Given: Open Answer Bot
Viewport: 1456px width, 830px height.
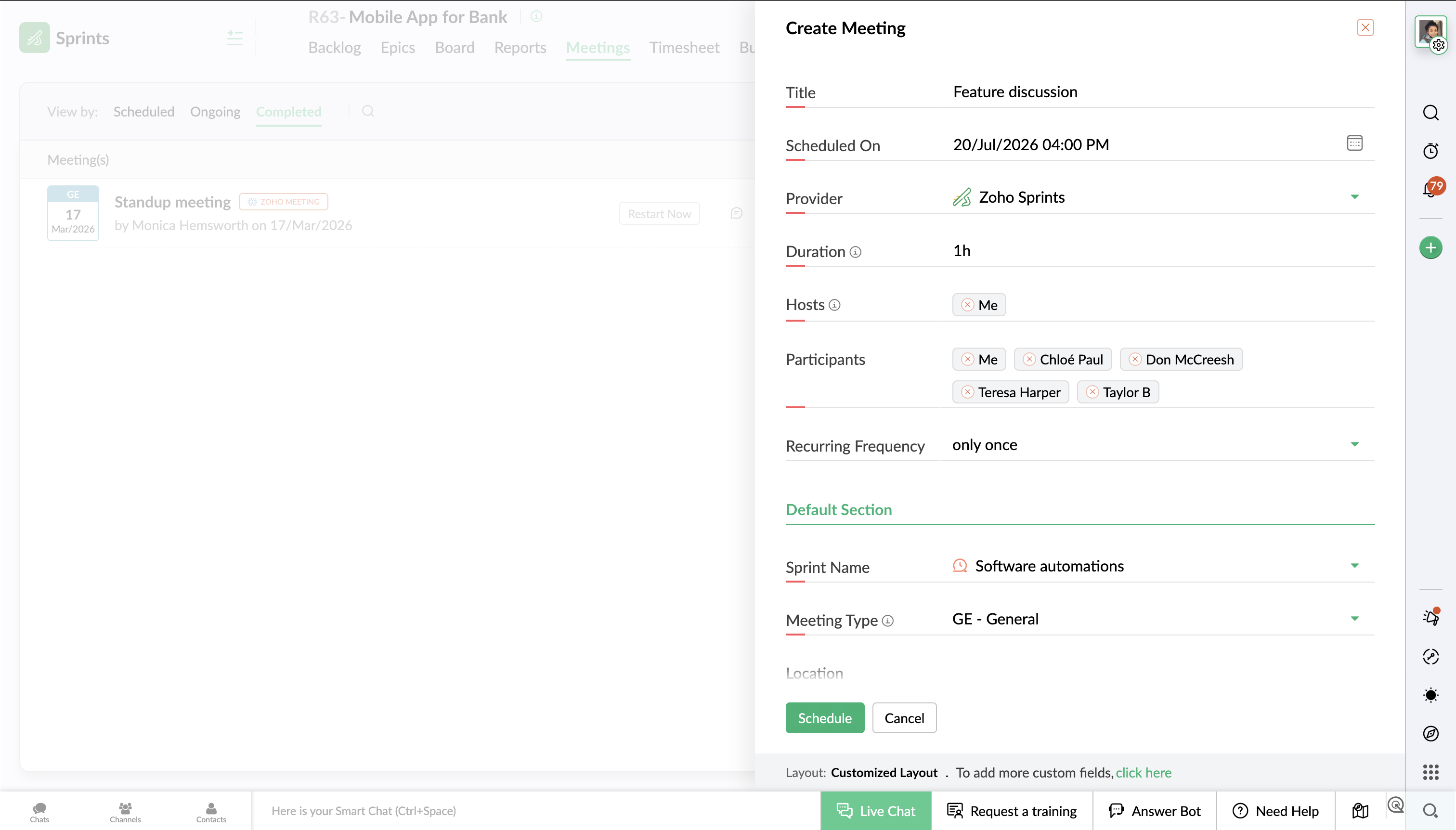Looking at the screenshot, I should pyautogui.click(x=1155, y=811).
